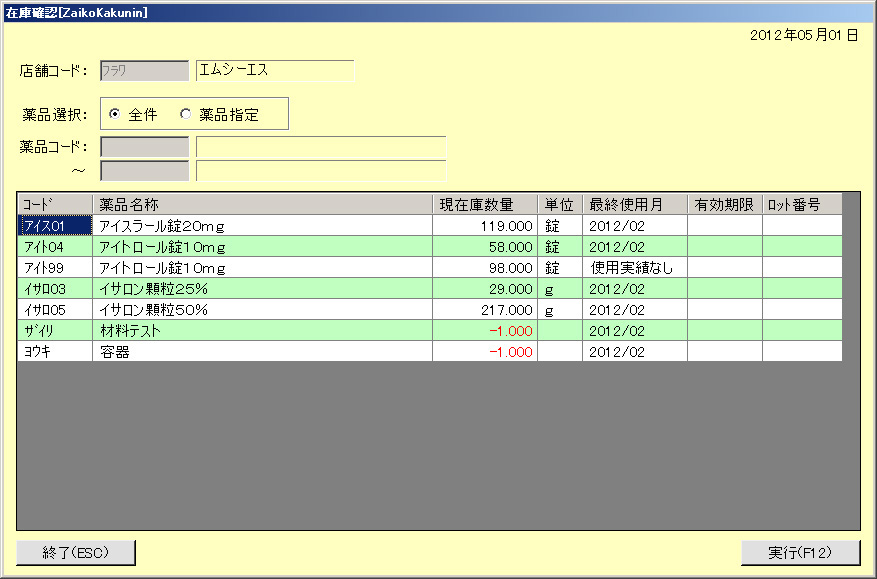The image size is (877, 579).
Task: Click the date 2012年05月01日
Action: [x=804, y=35]
